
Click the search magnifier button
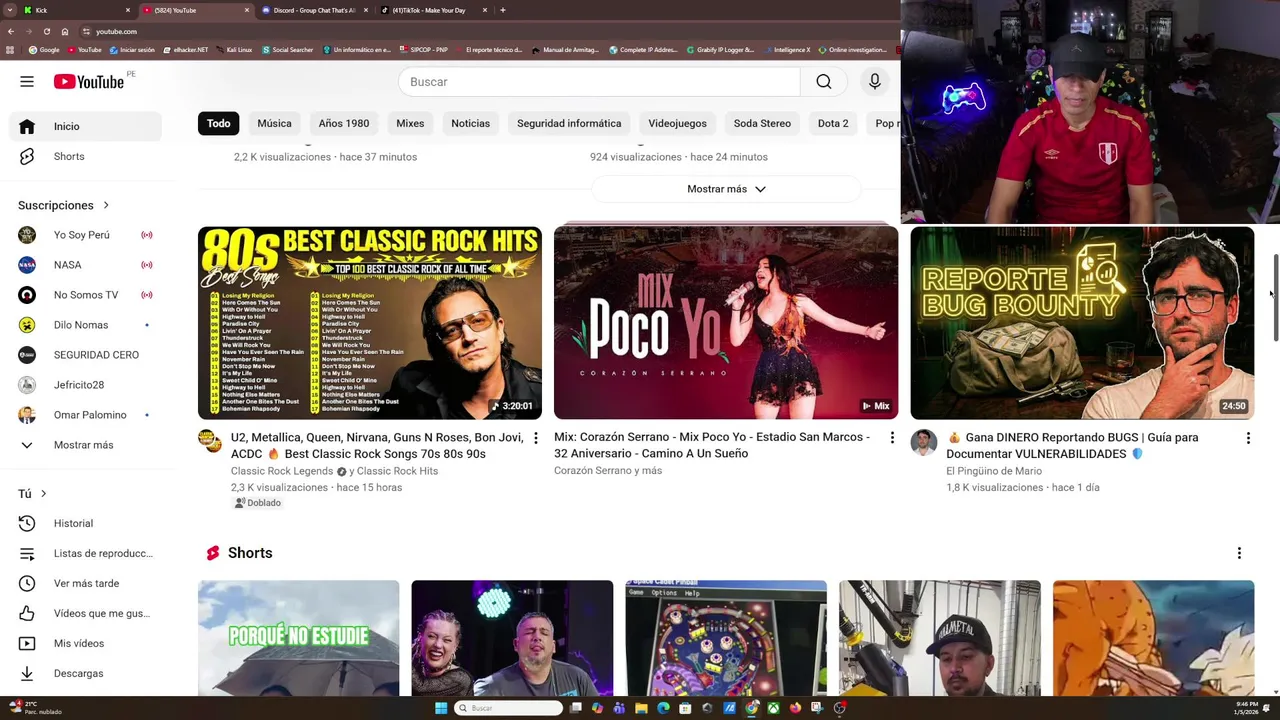[824, 82]
